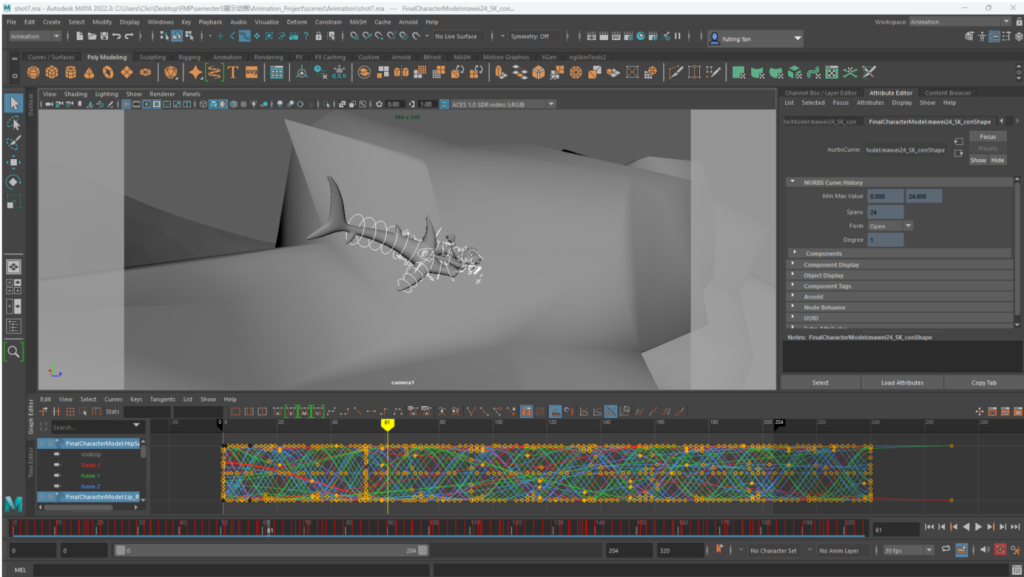Open the Animation menu set dropdown

click(35, 36)
